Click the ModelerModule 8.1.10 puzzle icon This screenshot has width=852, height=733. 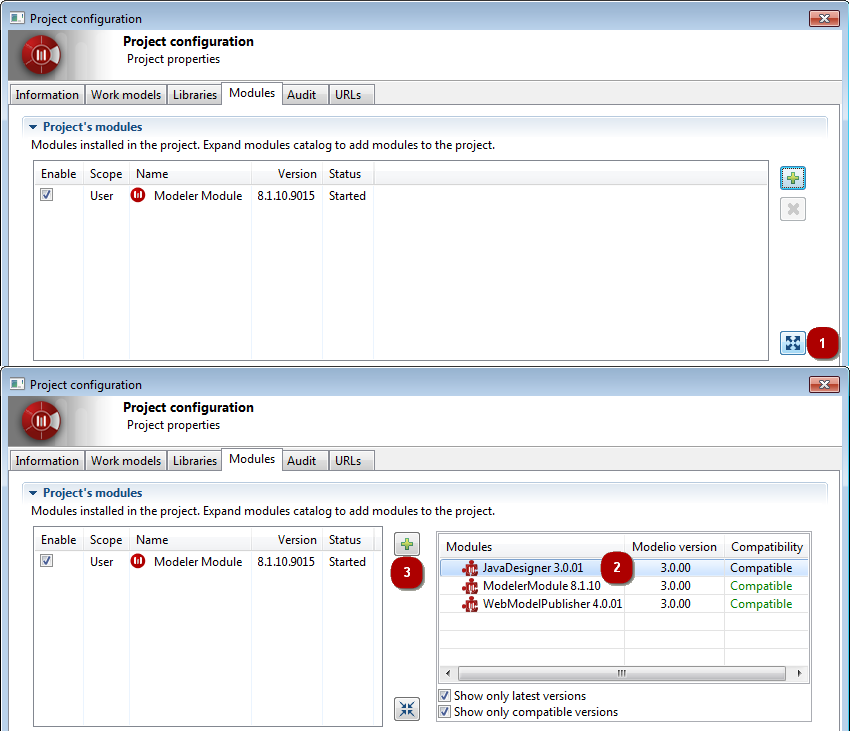(x=471, y=587)
